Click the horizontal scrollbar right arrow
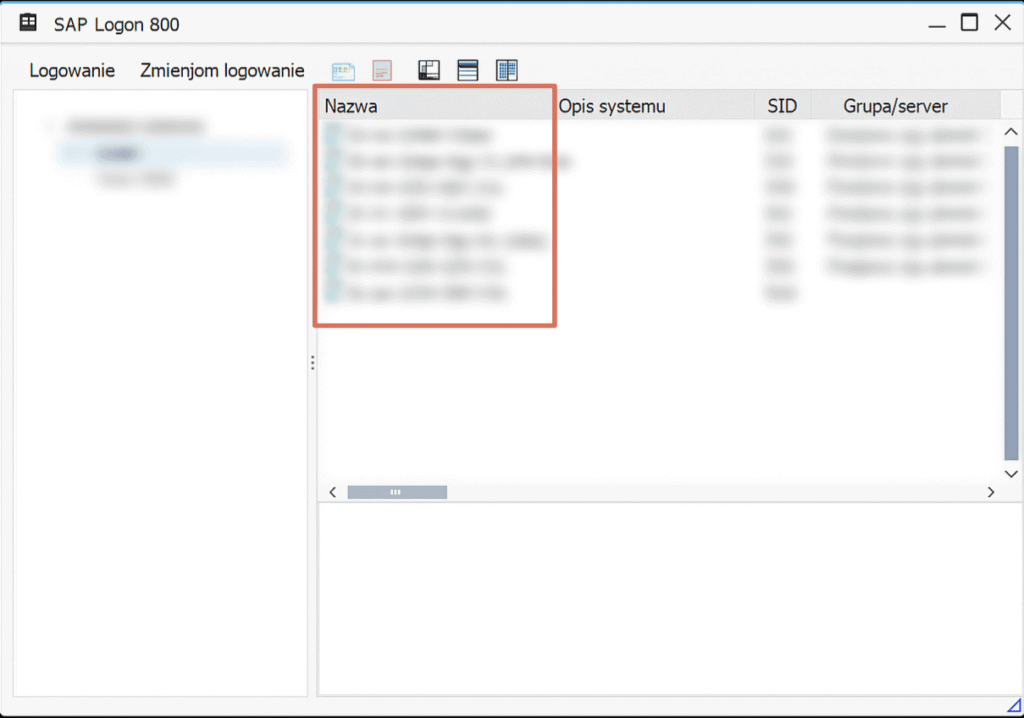The width and height of the screenshot is (1024, 718). click(x=991, y=492)
